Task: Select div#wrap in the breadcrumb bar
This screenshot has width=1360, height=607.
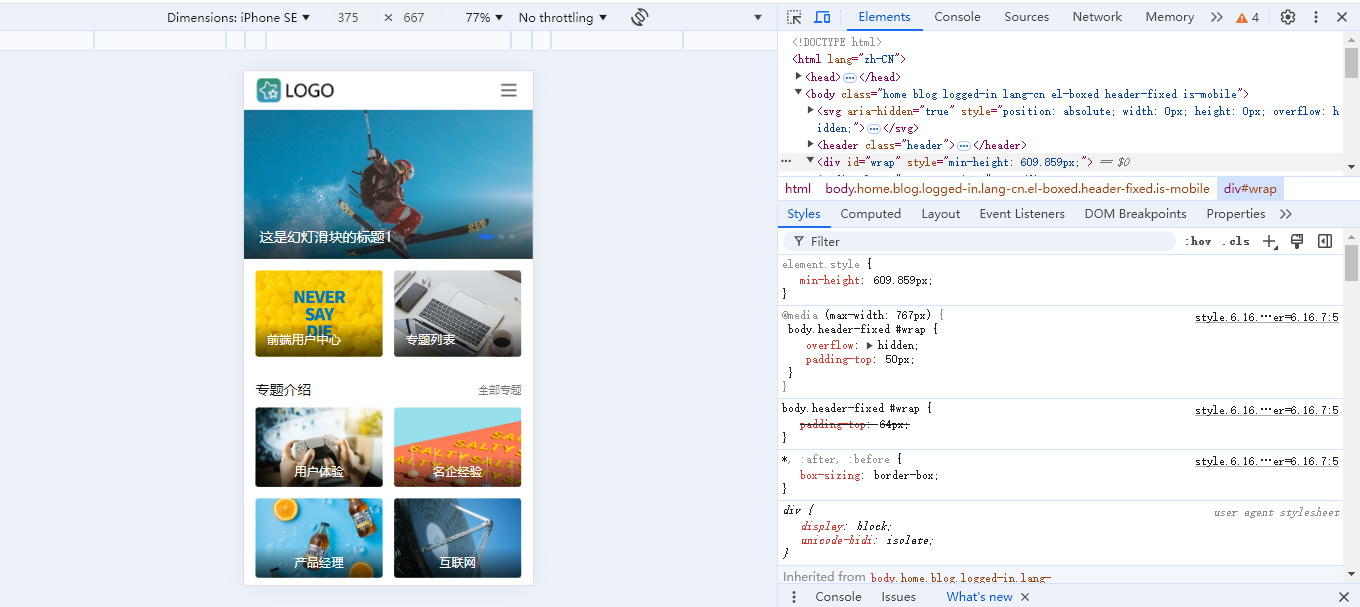Action: (1250, 189)
